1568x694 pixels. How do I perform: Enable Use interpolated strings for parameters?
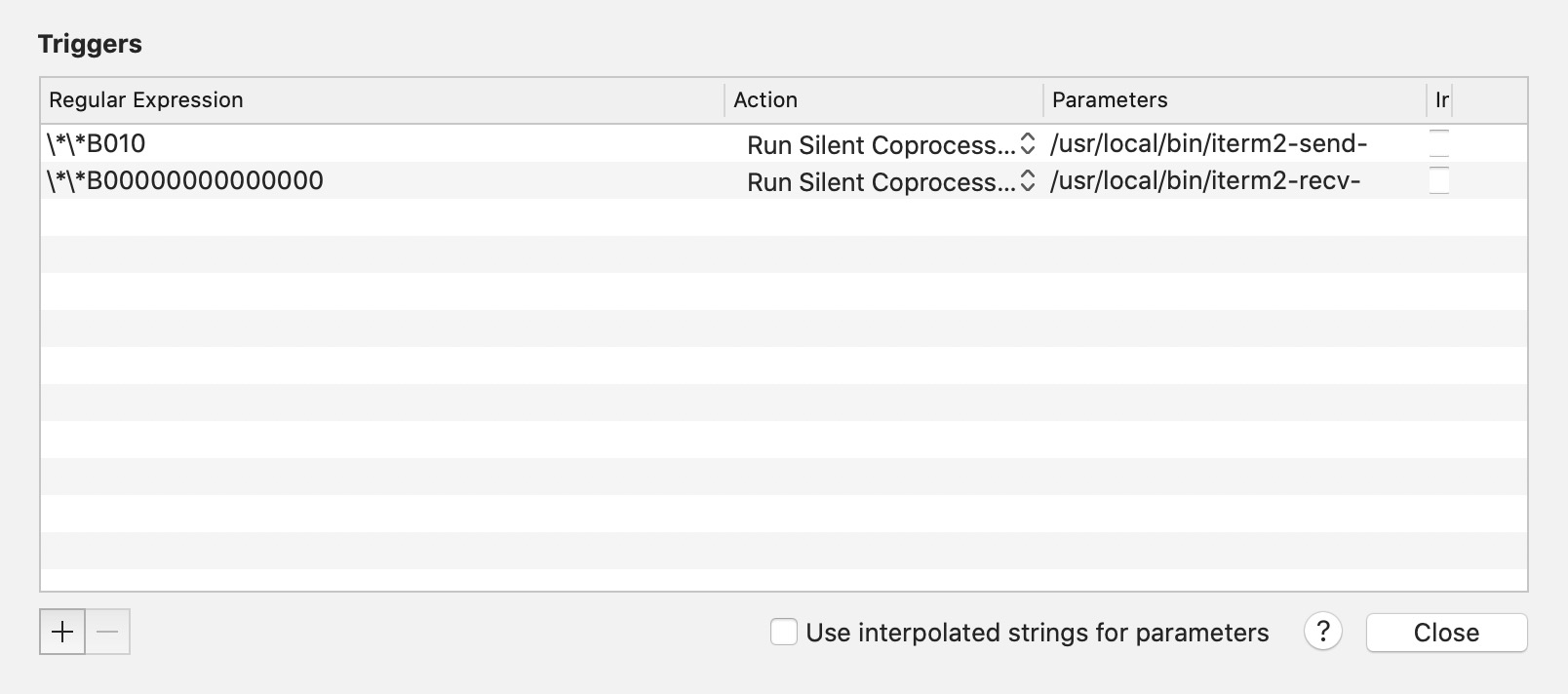tap(784, 632)
